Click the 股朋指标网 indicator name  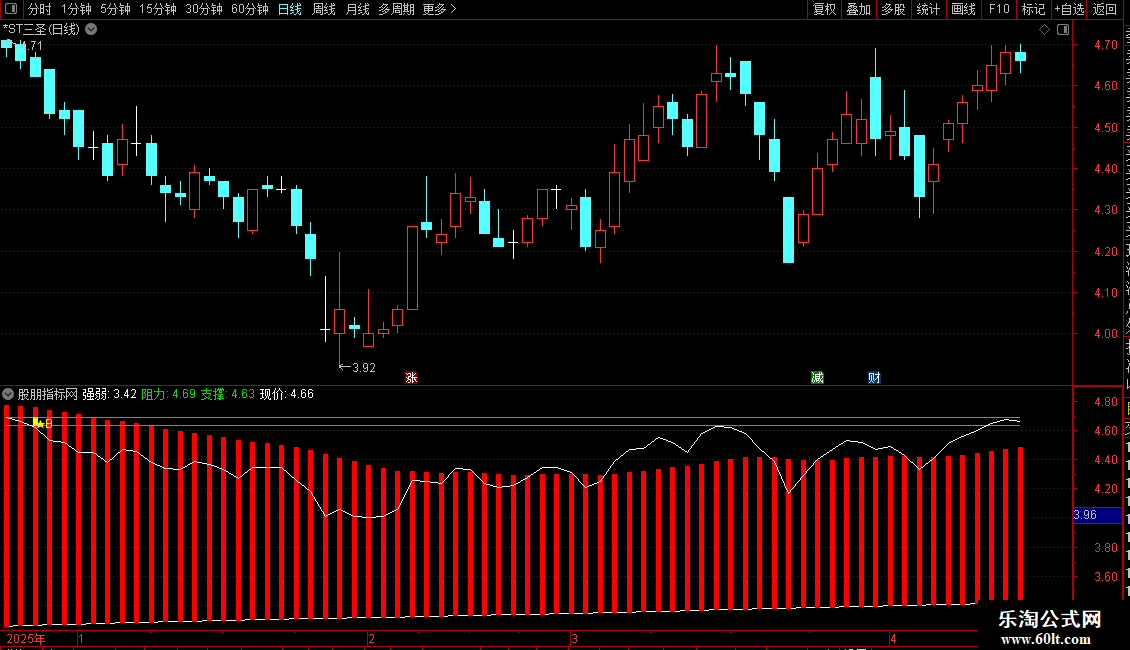click(x=48, y=394)
